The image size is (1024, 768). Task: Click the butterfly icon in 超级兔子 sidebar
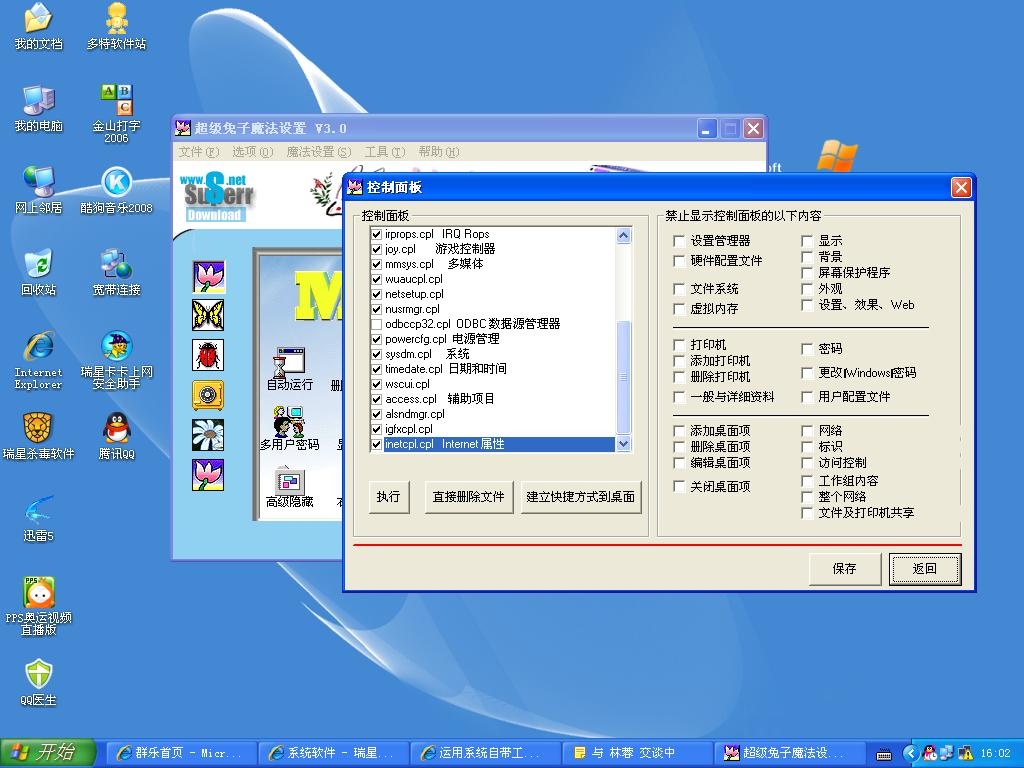208,315
